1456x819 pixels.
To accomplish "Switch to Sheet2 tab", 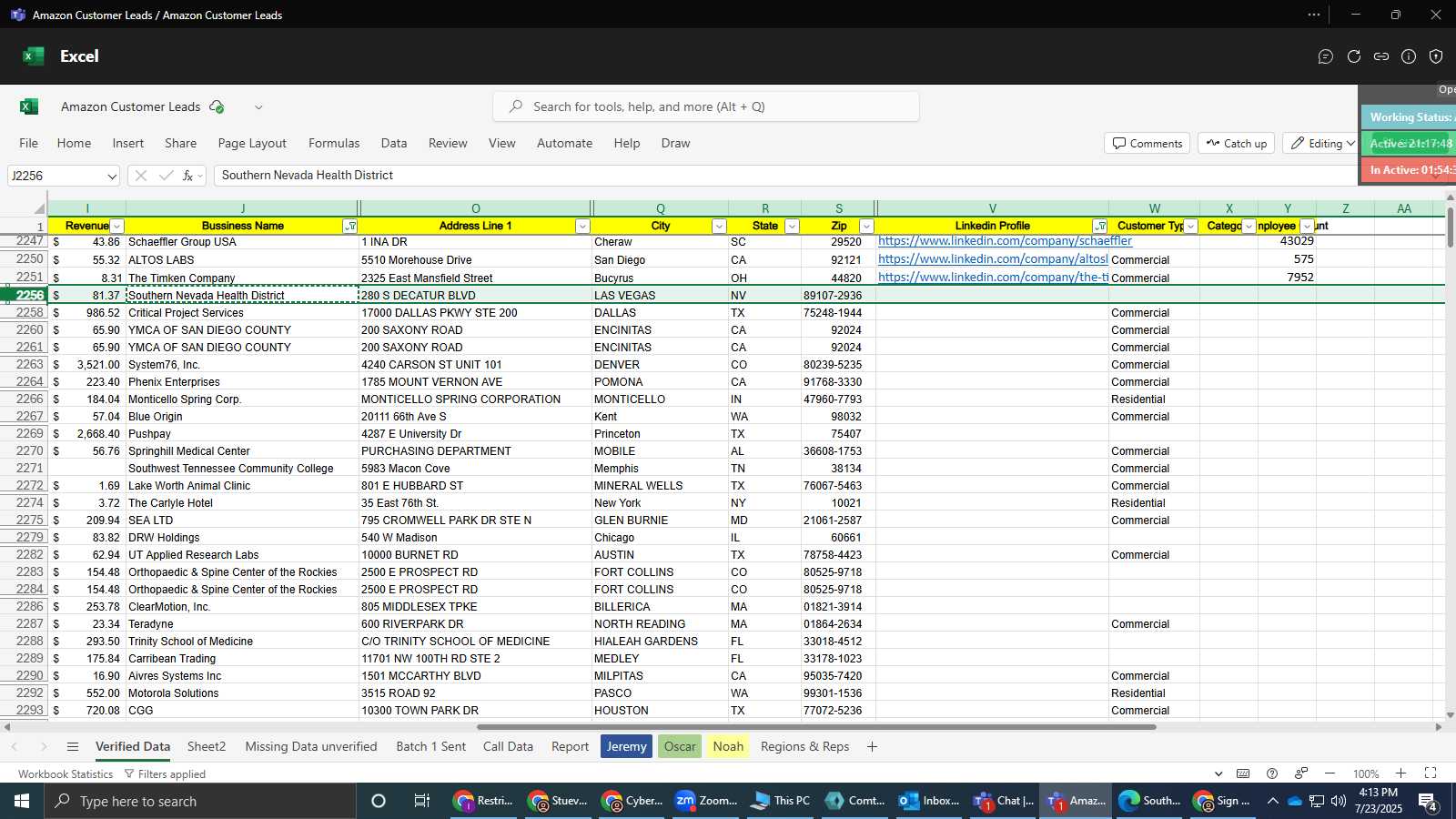I will tap(207, 746).
